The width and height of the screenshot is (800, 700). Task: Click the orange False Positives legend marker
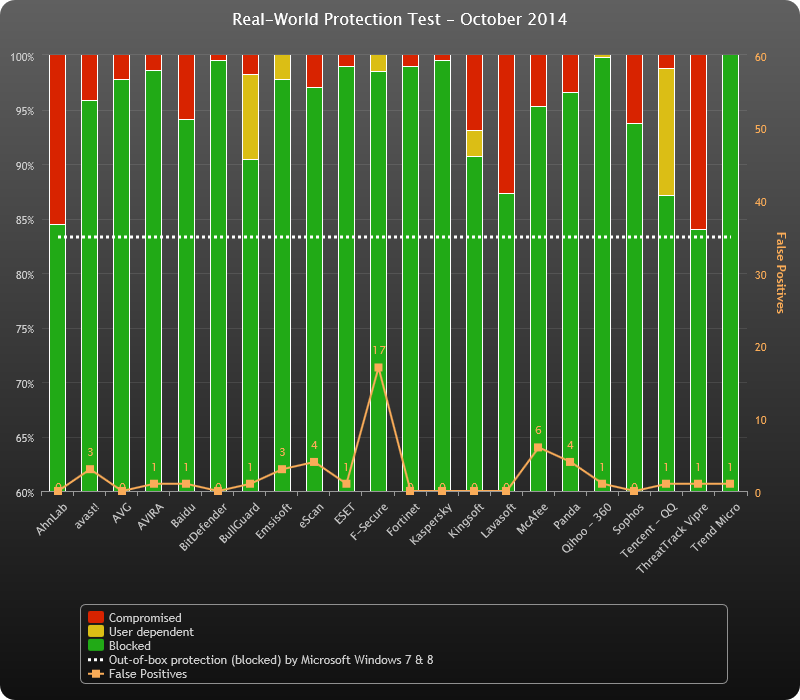pyautogui.click(x=96, y=674)
